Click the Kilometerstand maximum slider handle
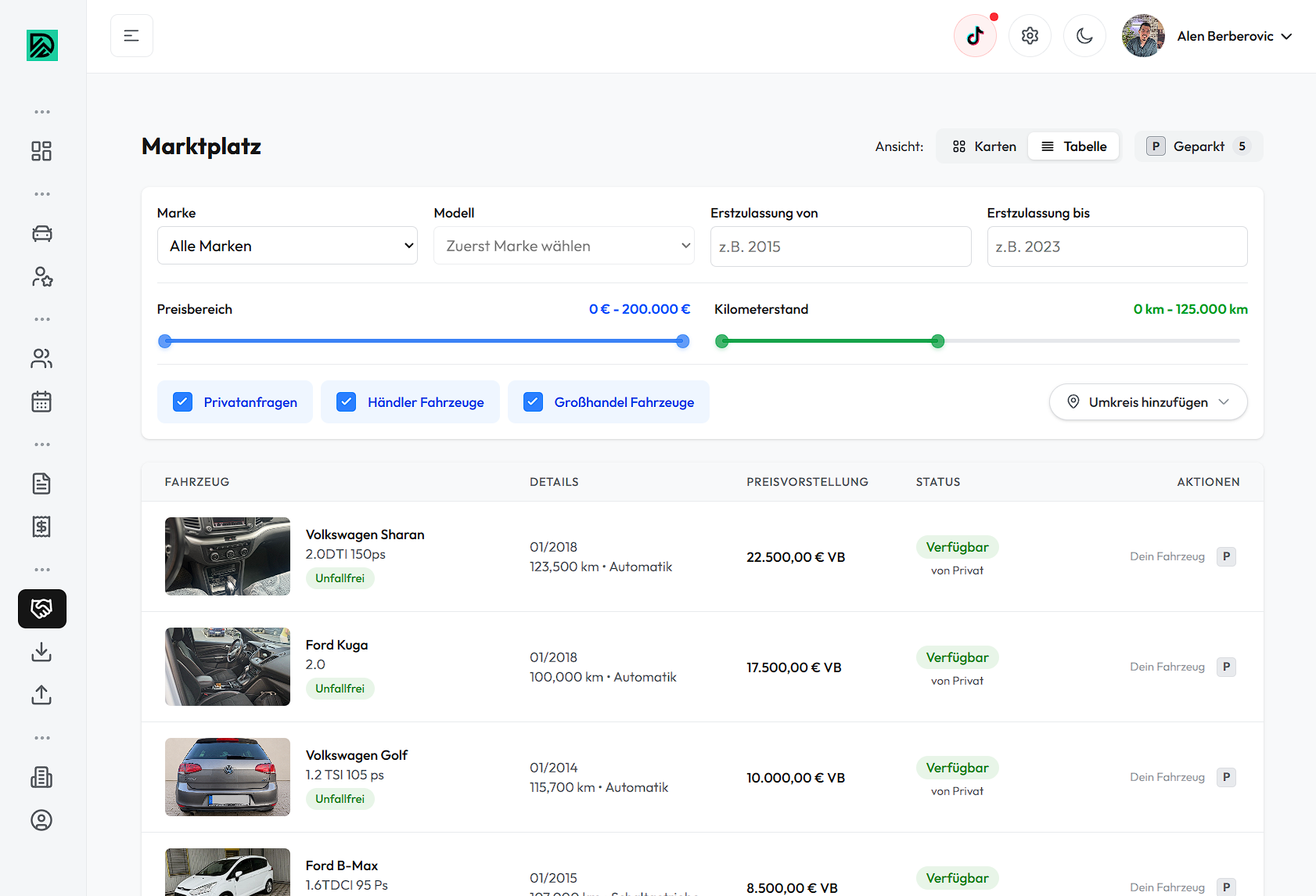The height and width of the screenshot is (896, 1316). point(937,341)
